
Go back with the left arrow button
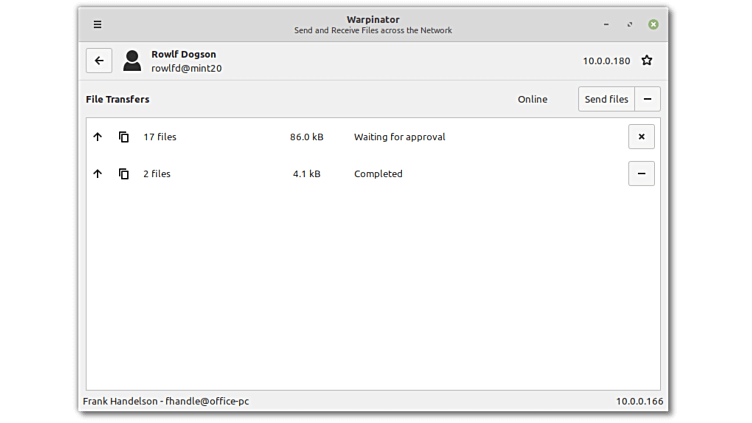coord(99,60)
